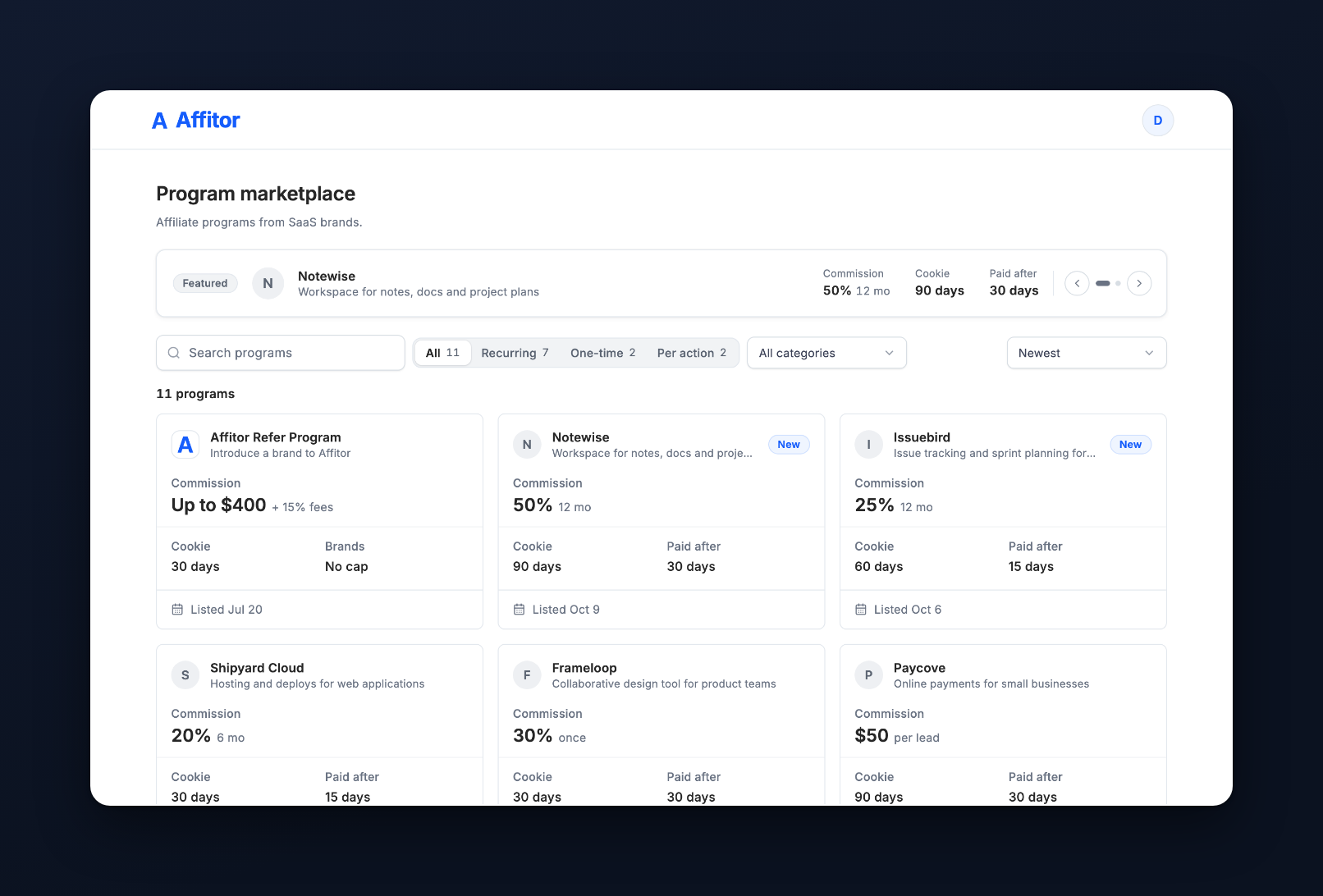Screen dimensions: 1323x896
Task: Click the featured Notewise N avatar
Action: pyautogui.click(x=268, y=283)
